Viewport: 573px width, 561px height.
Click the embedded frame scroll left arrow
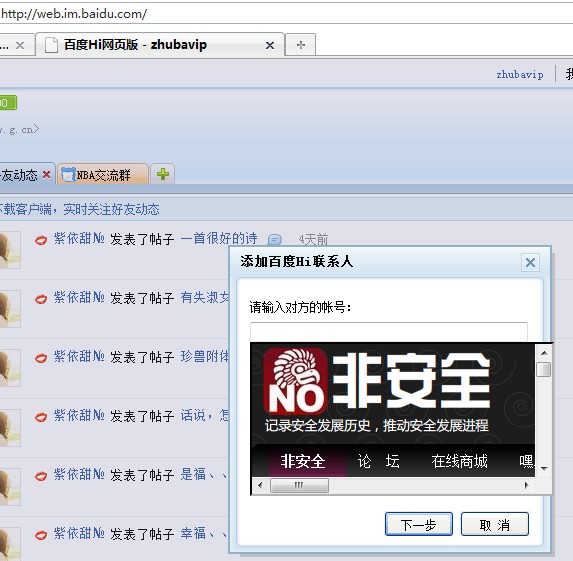(260, 485)
